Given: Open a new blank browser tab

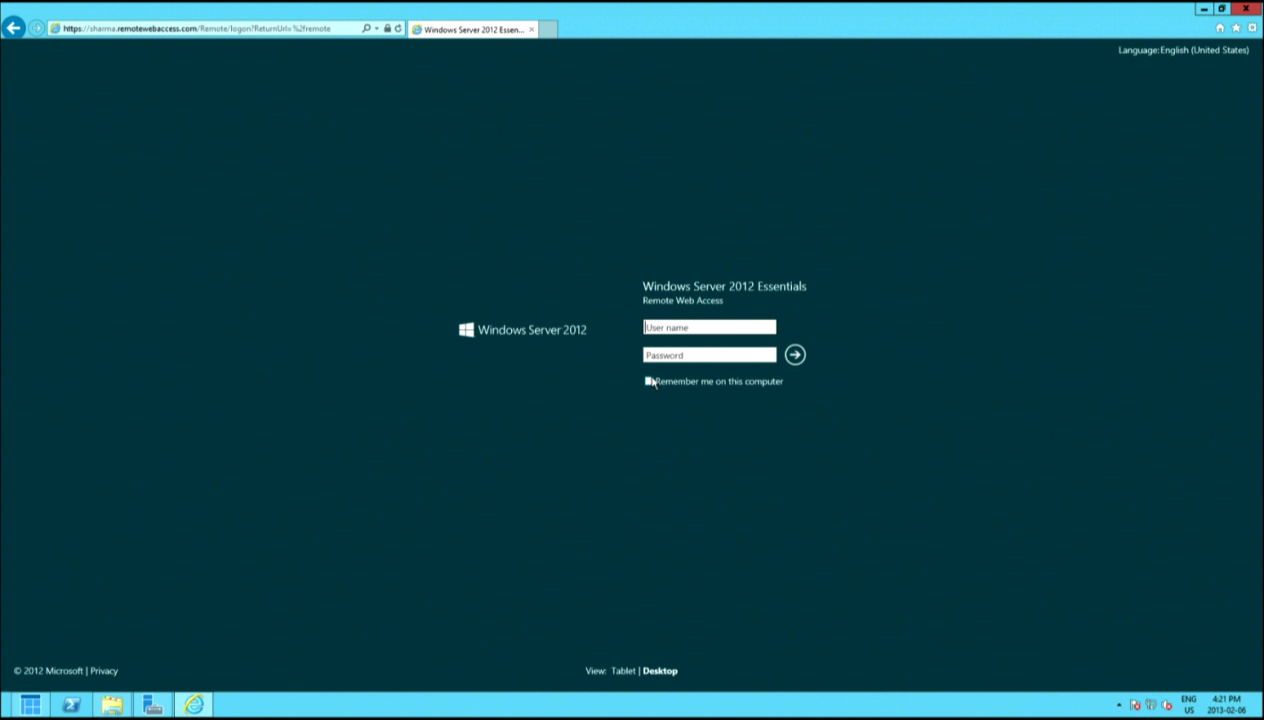Looking at the screenshot, I should click(548, 29).
